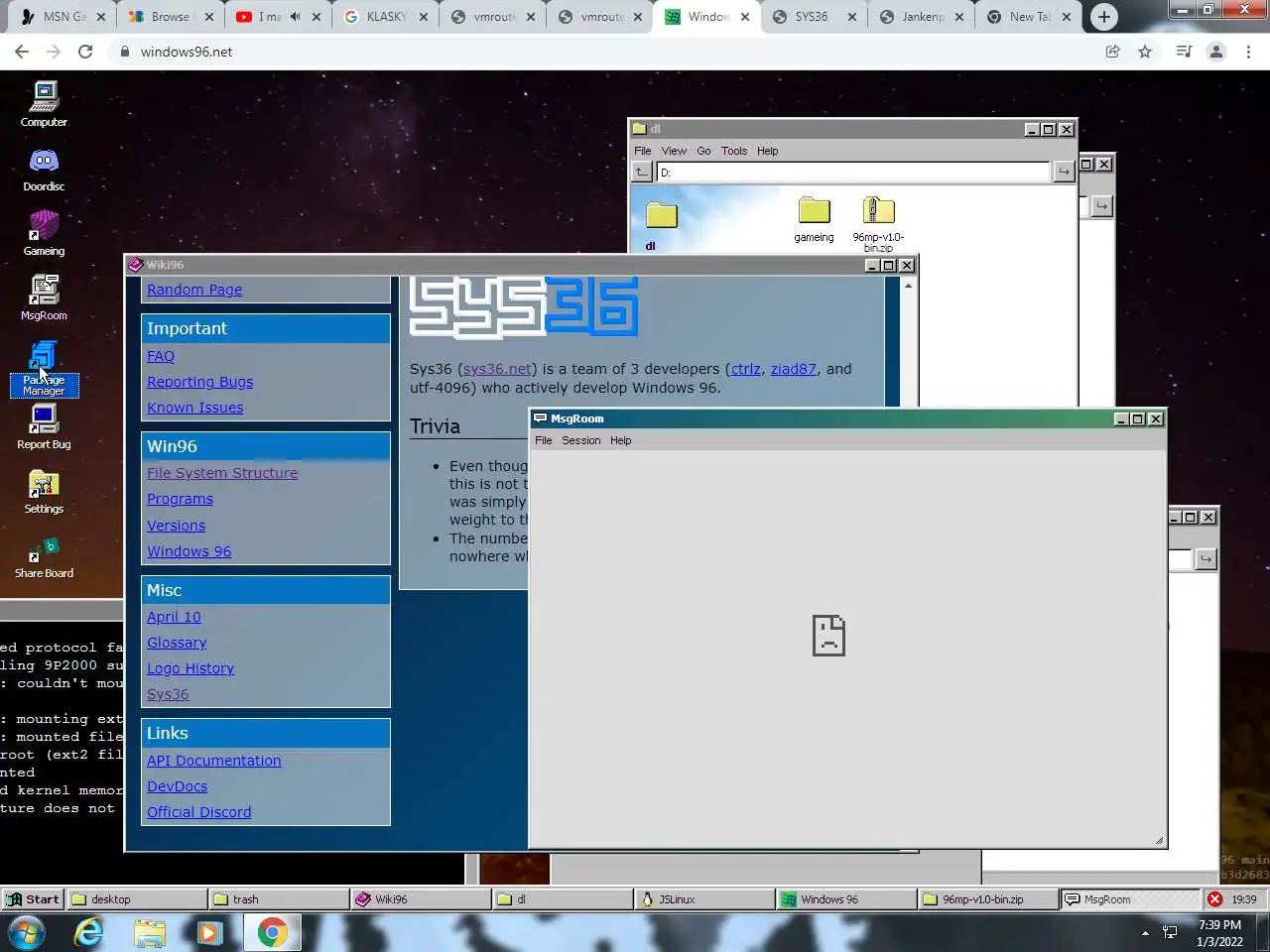Click the up-directory arrow in dl window
Image resolution: width=1270 pixels, height=952 pixels.
click(642, 172)
